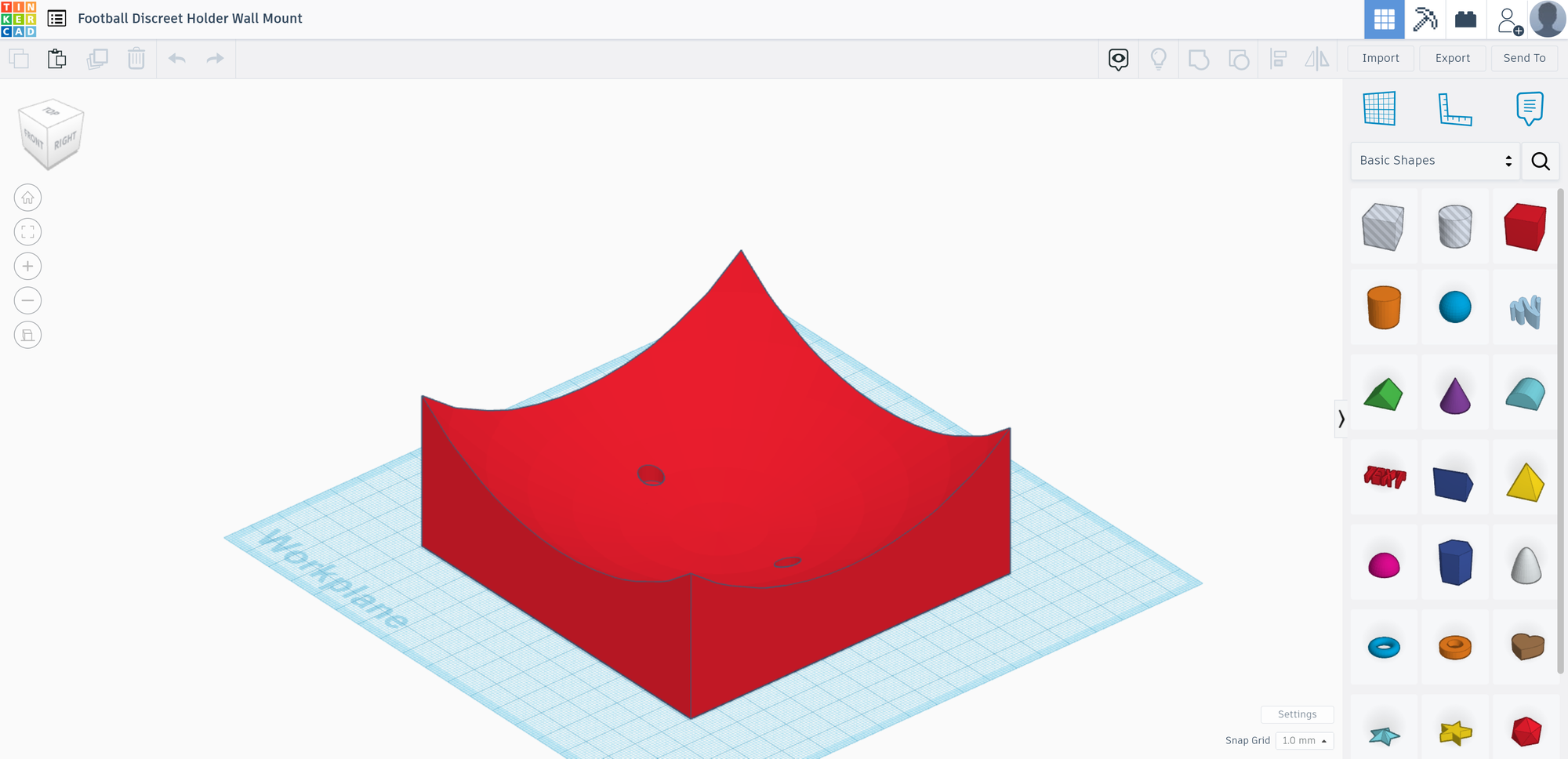Switch to the 3D design grid view
The image size is (1568, 759).
(x=1385, y=20)
